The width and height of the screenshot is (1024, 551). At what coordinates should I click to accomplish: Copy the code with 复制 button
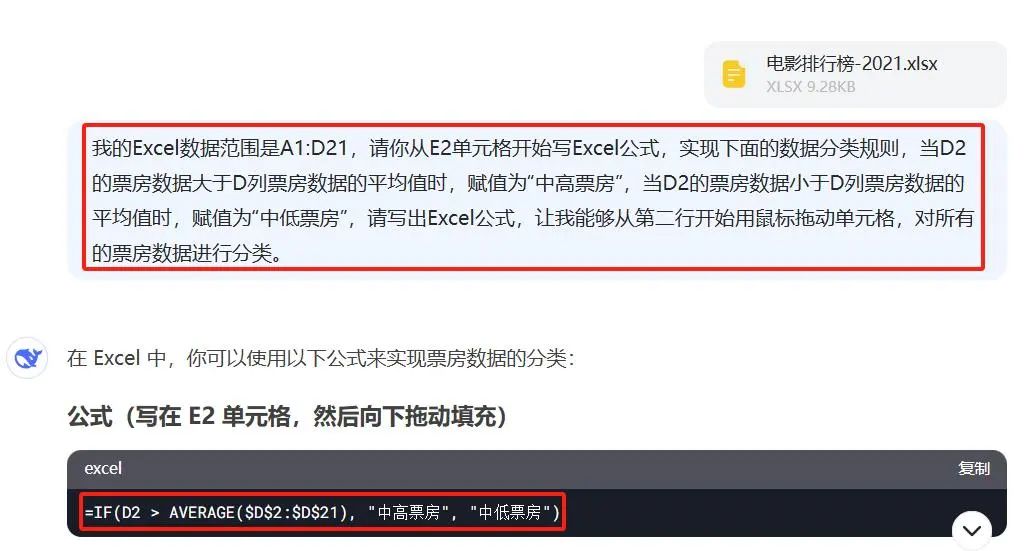973,468
